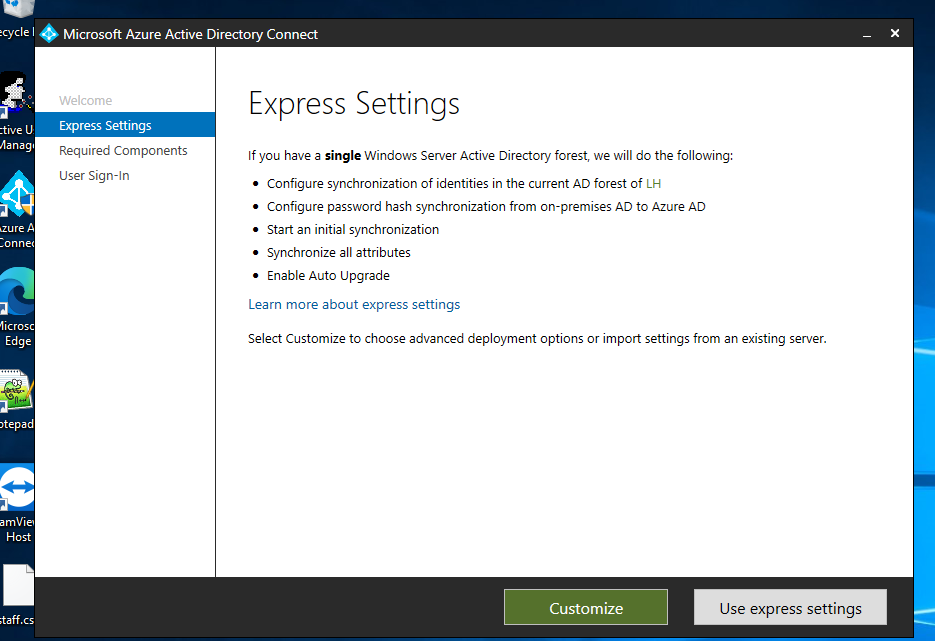This screenshot has width=935, height=641.
Task: Click 'Synchronize all attributes' bullet text
Action: pyautogui.click(x=339, y=253)
